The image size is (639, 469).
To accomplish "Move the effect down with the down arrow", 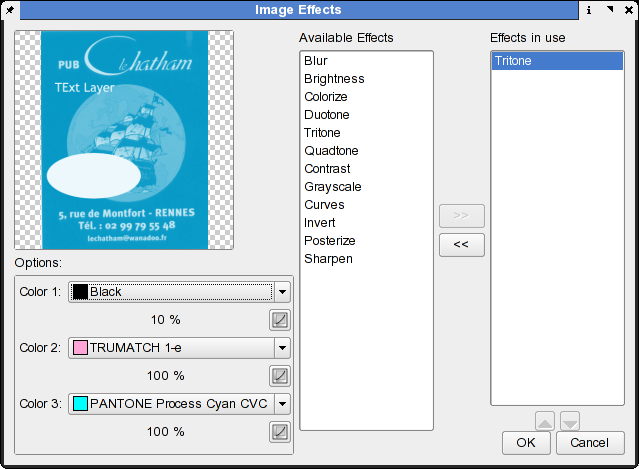I will pos(569,421).
